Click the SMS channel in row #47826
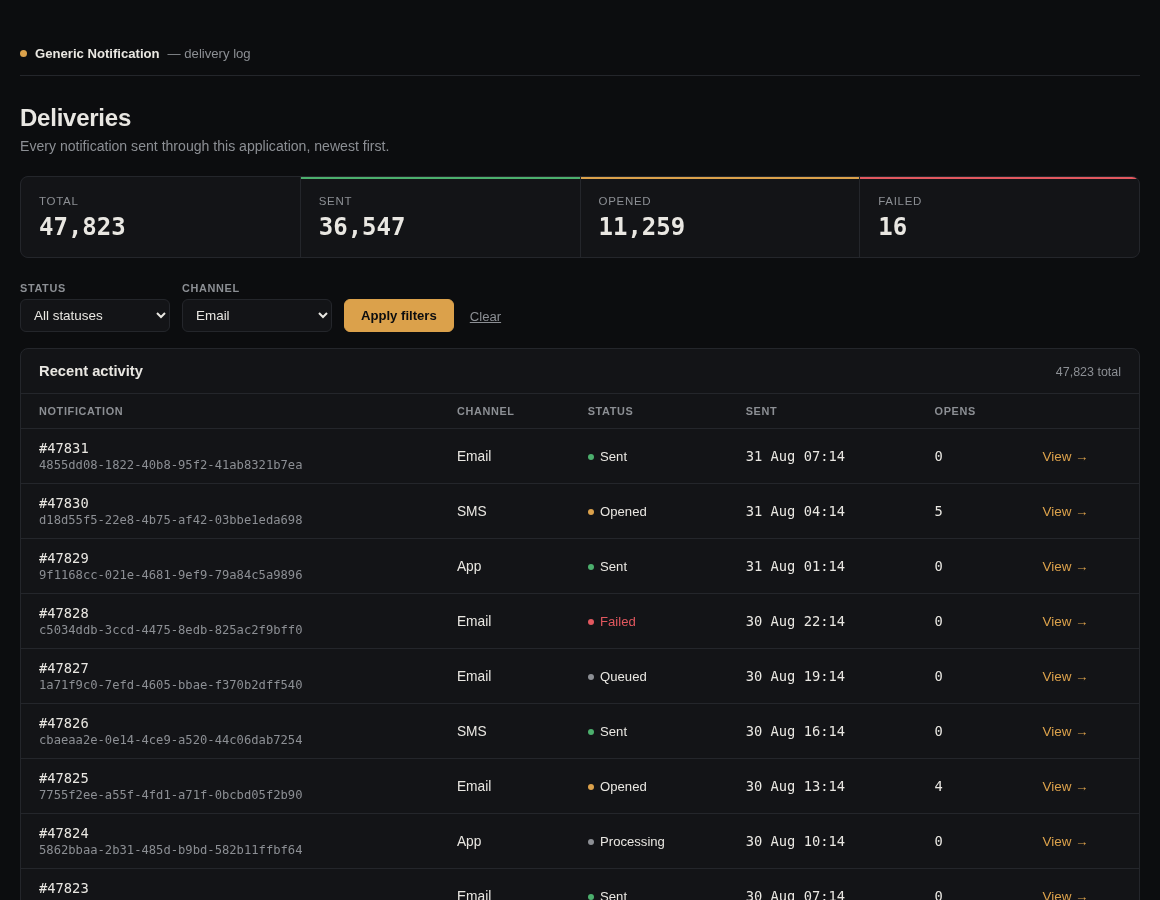 pos(472,731)
